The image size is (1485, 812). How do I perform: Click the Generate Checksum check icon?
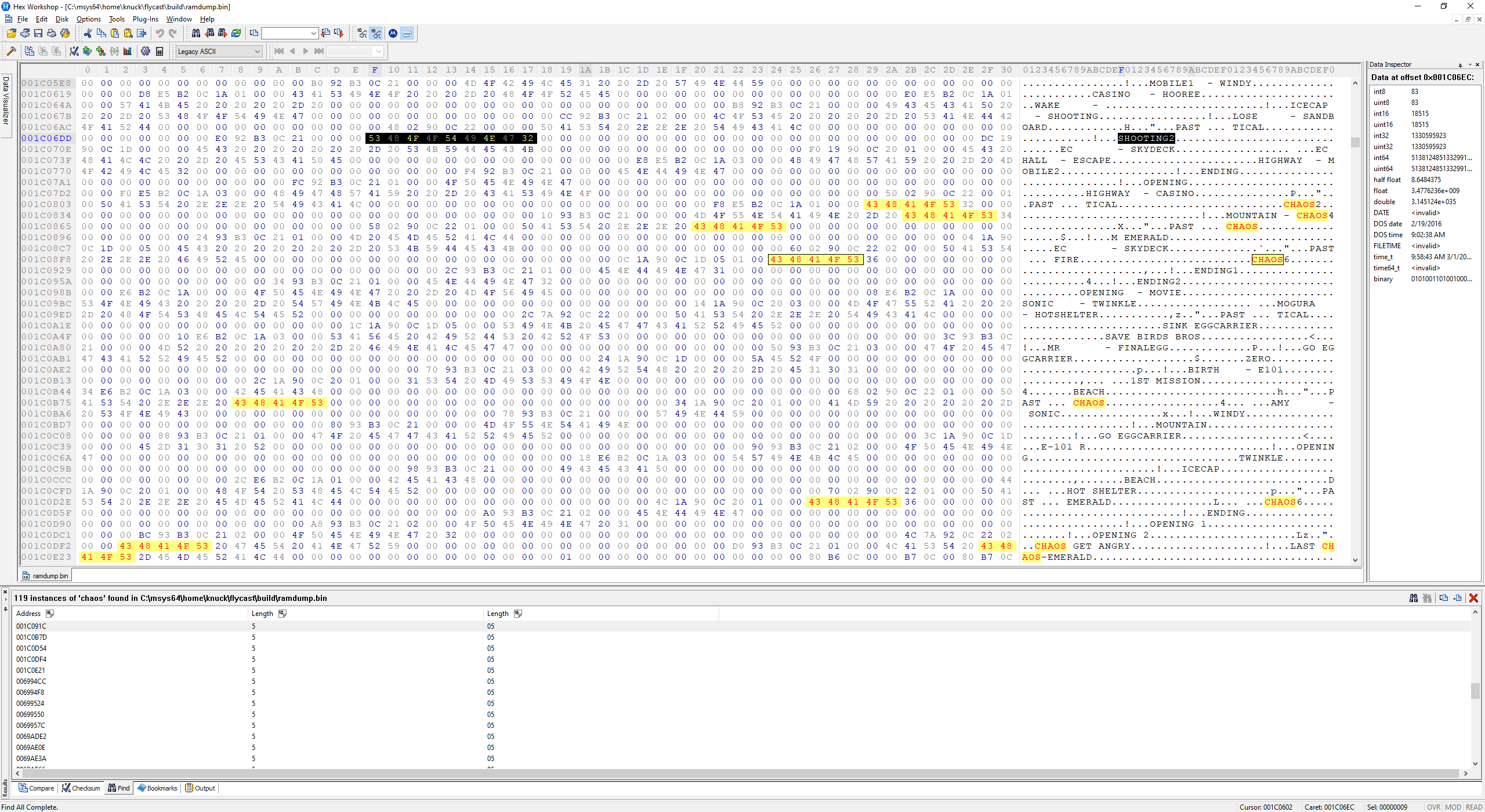pyautogui.click(x=74, y=52)
